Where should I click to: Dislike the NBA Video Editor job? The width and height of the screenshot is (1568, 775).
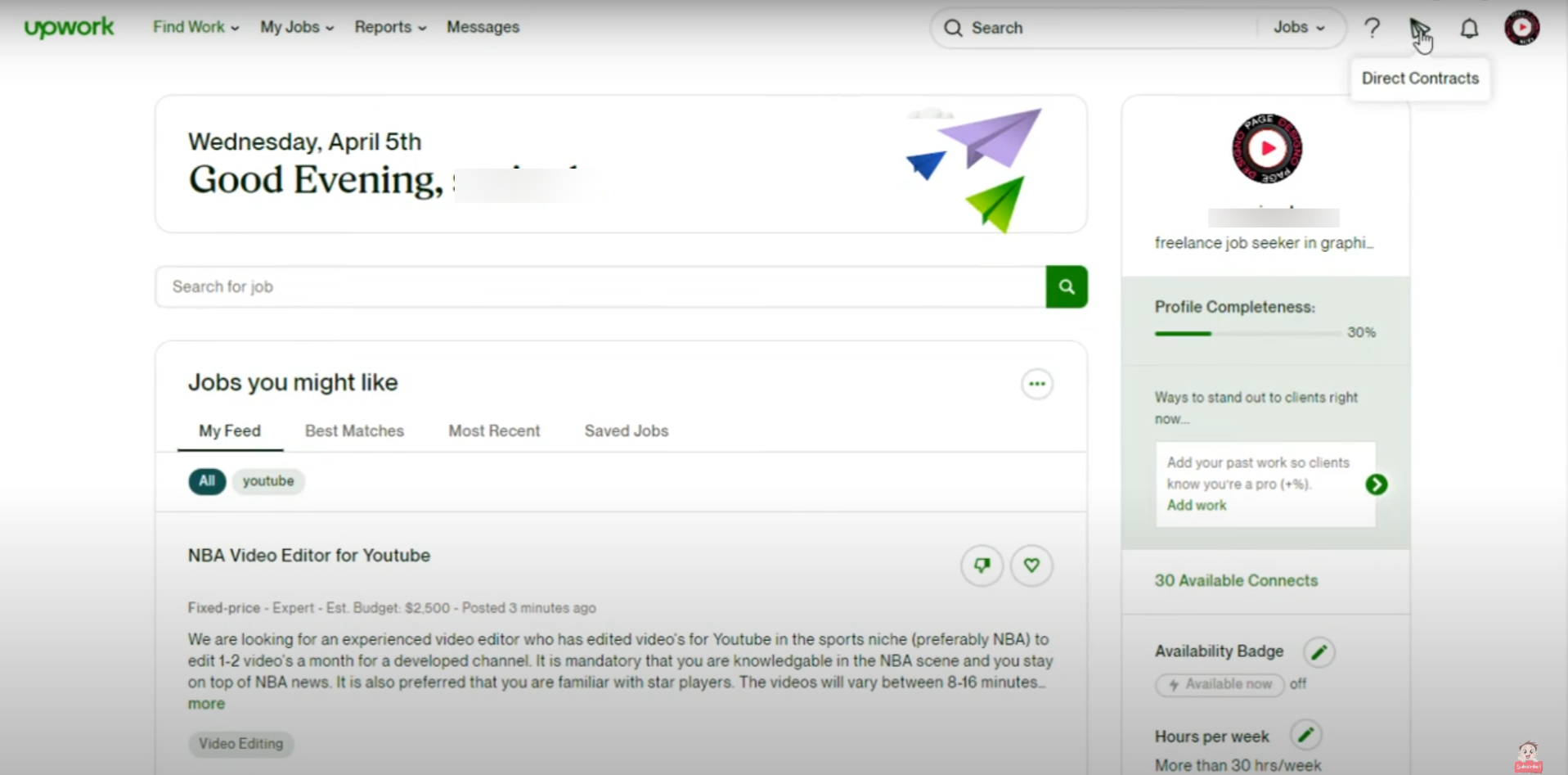tap(982, 565)
